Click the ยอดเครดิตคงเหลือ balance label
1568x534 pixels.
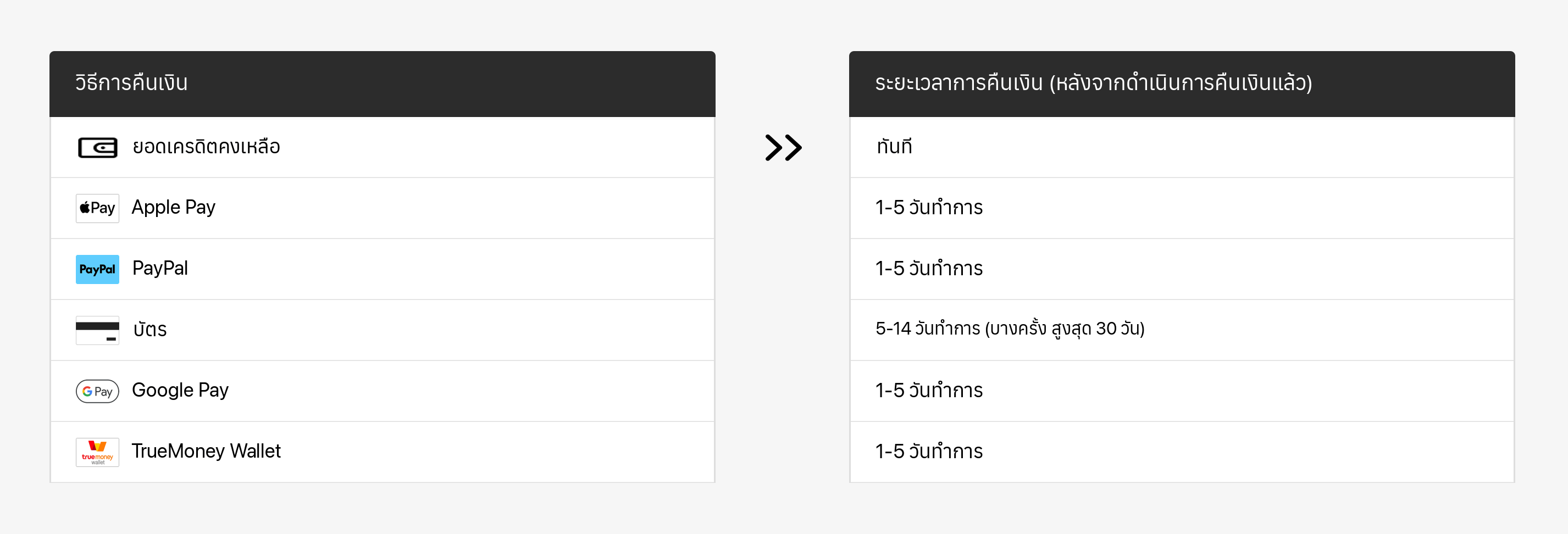pos(206,147)
